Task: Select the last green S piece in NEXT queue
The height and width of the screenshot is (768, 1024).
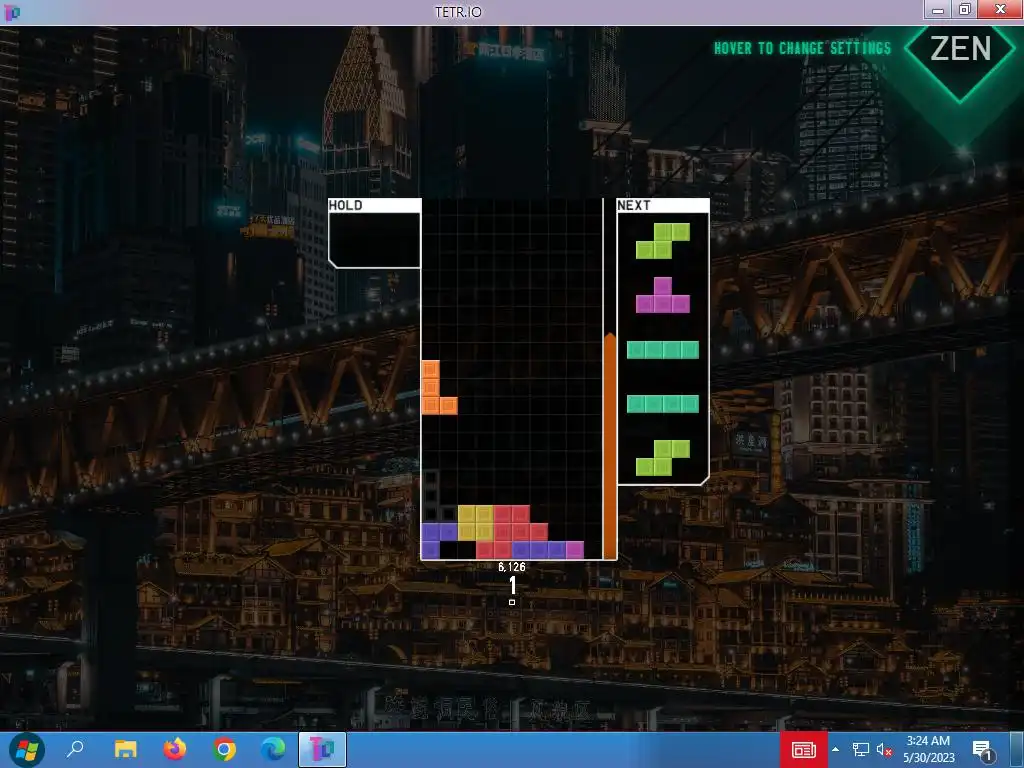Action: pyautogui.click(x=663, y=458)
